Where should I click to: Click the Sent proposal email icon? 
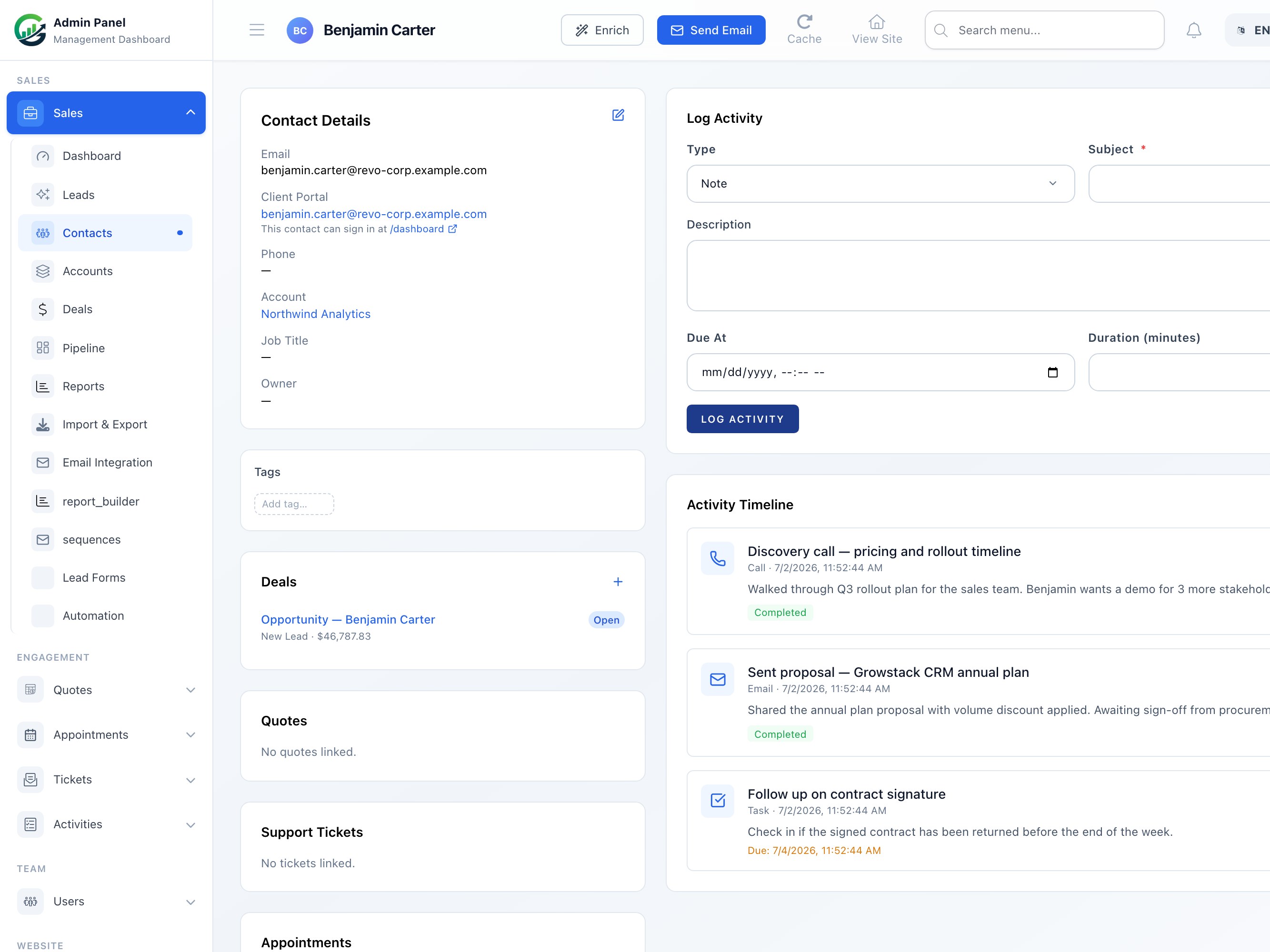[x=717, y=679]
